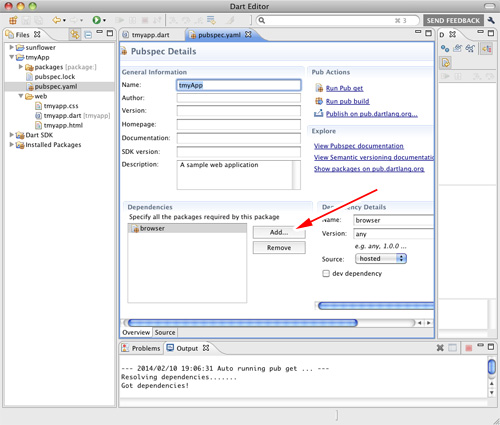Click the Description text area
This screenshot has height=425, width=500.
(239, 175)
